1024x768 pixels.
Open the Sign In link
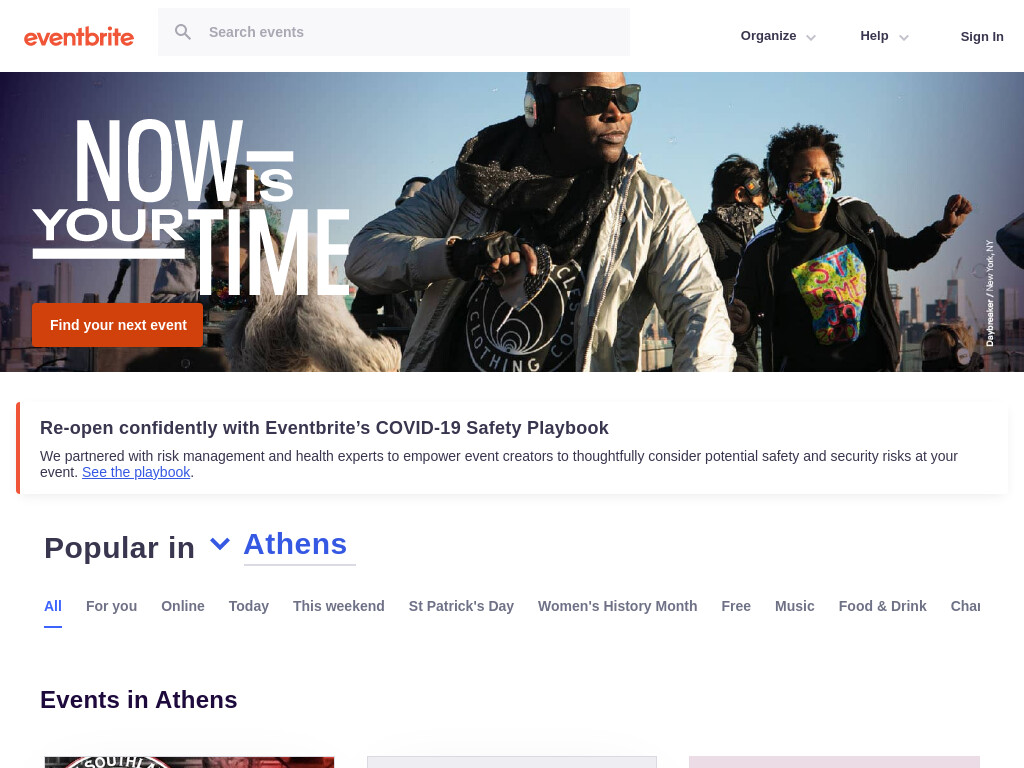(x=982, y=37)
